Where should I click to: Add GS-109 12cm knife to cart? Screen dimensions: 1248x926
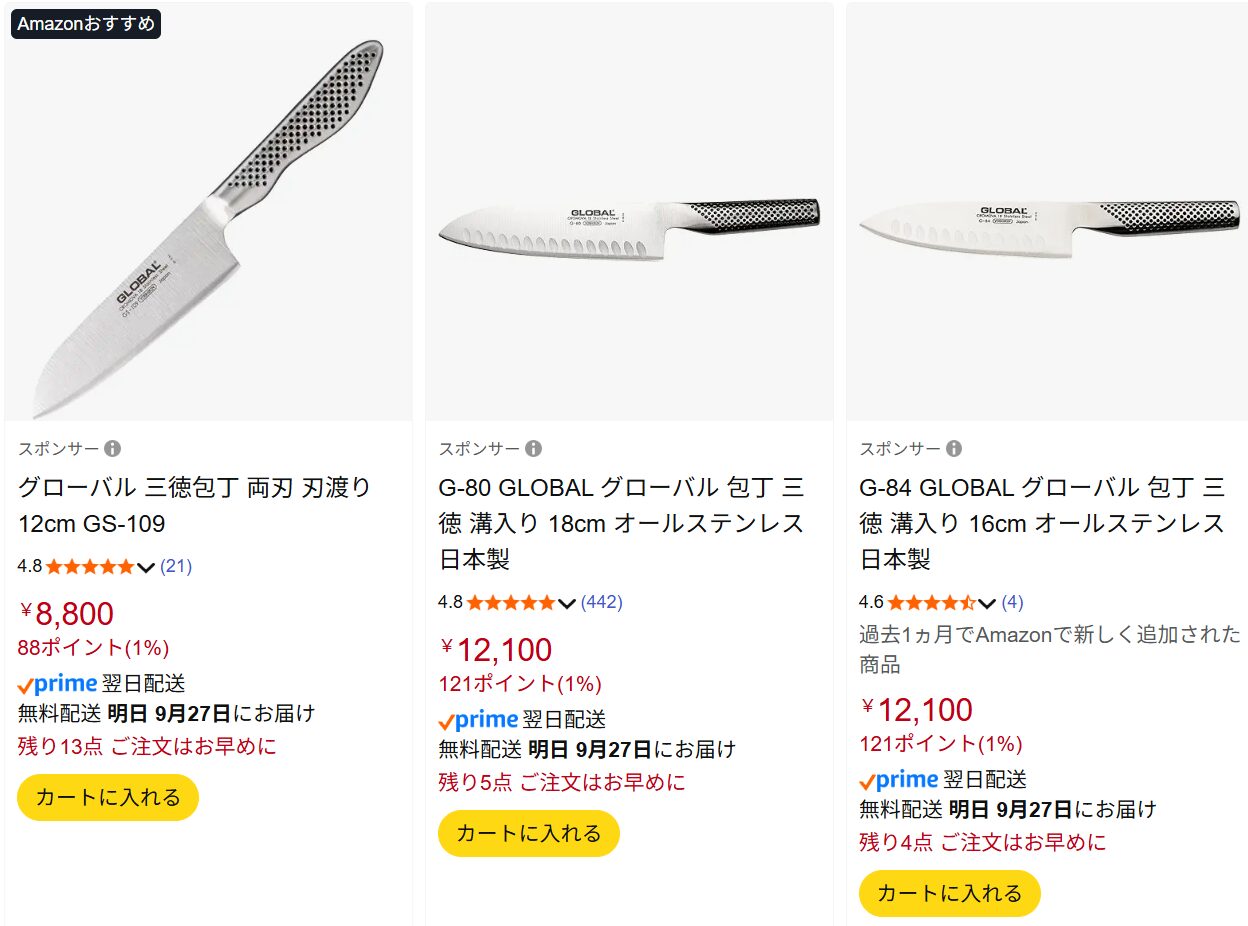click(x=108, y=797)
